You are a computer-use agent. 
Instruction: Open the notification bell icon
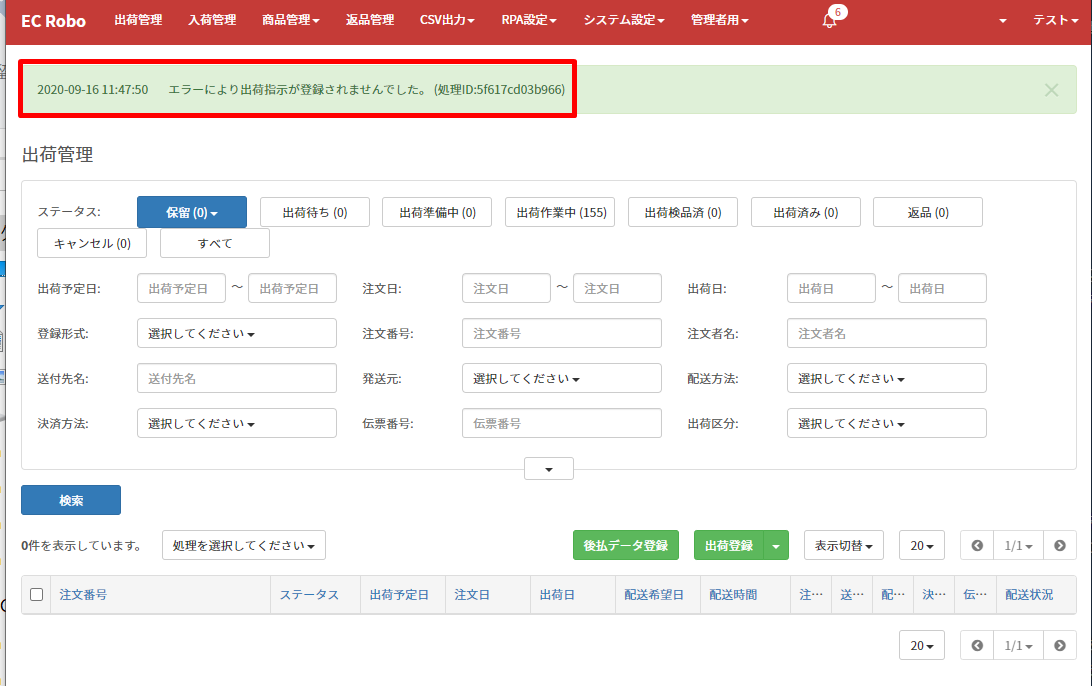(x=829, y=20)
